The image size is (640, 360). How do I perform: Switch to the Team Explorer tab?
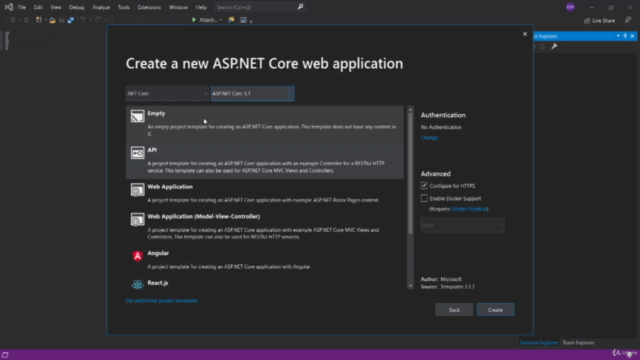(x=578, y=343)
